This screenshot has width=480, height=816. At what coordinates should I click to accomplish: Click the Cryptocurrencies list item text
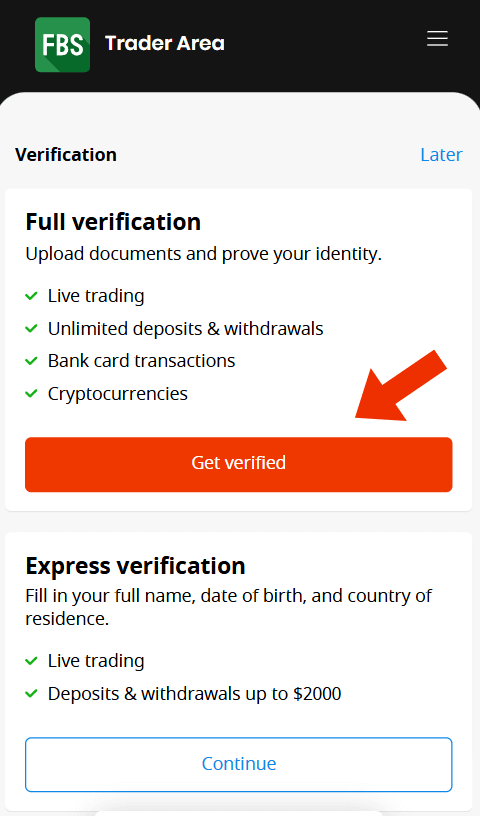pos(118,394)
